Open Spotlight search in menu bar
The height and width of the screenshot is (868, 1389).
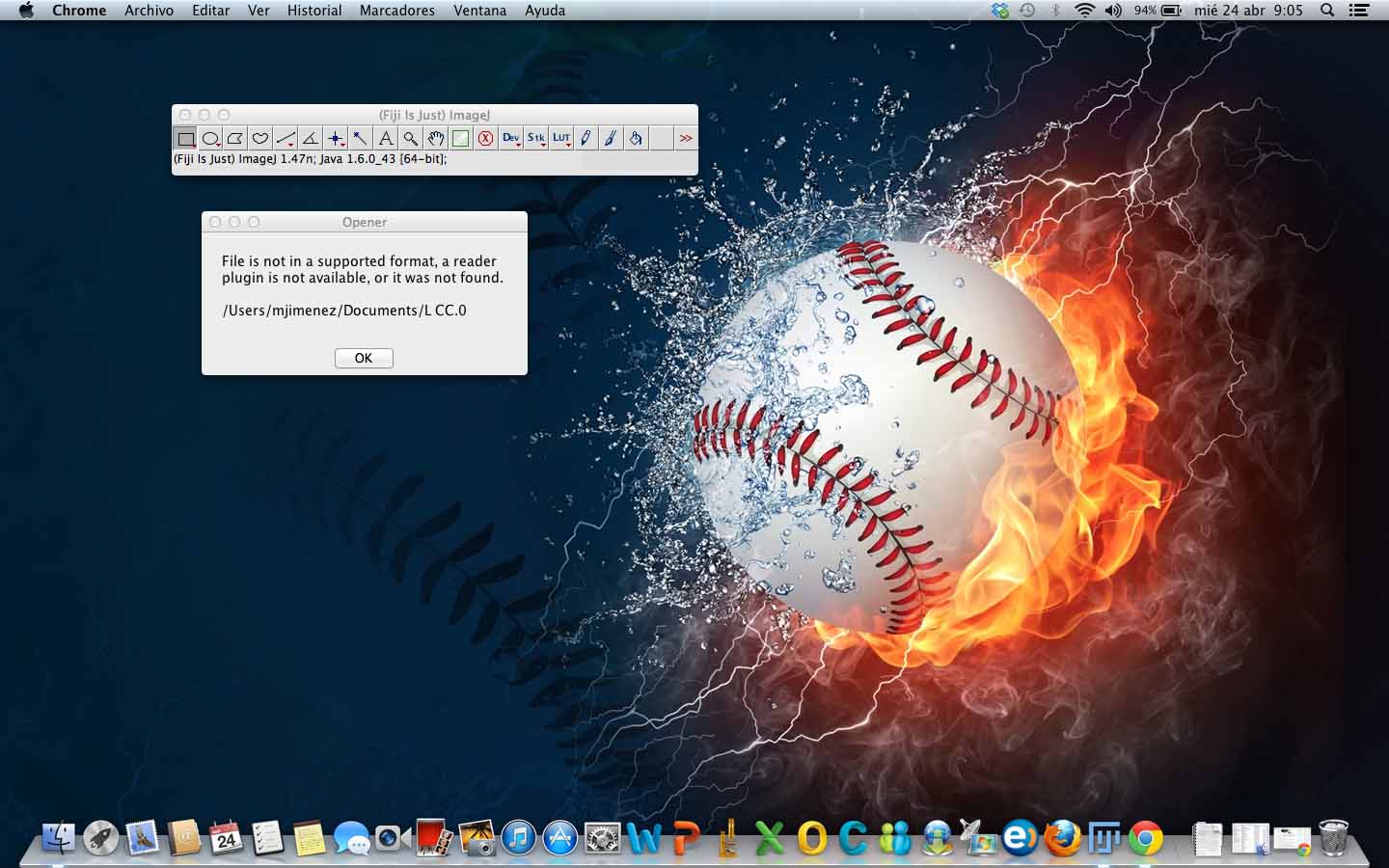point(1327,11)
